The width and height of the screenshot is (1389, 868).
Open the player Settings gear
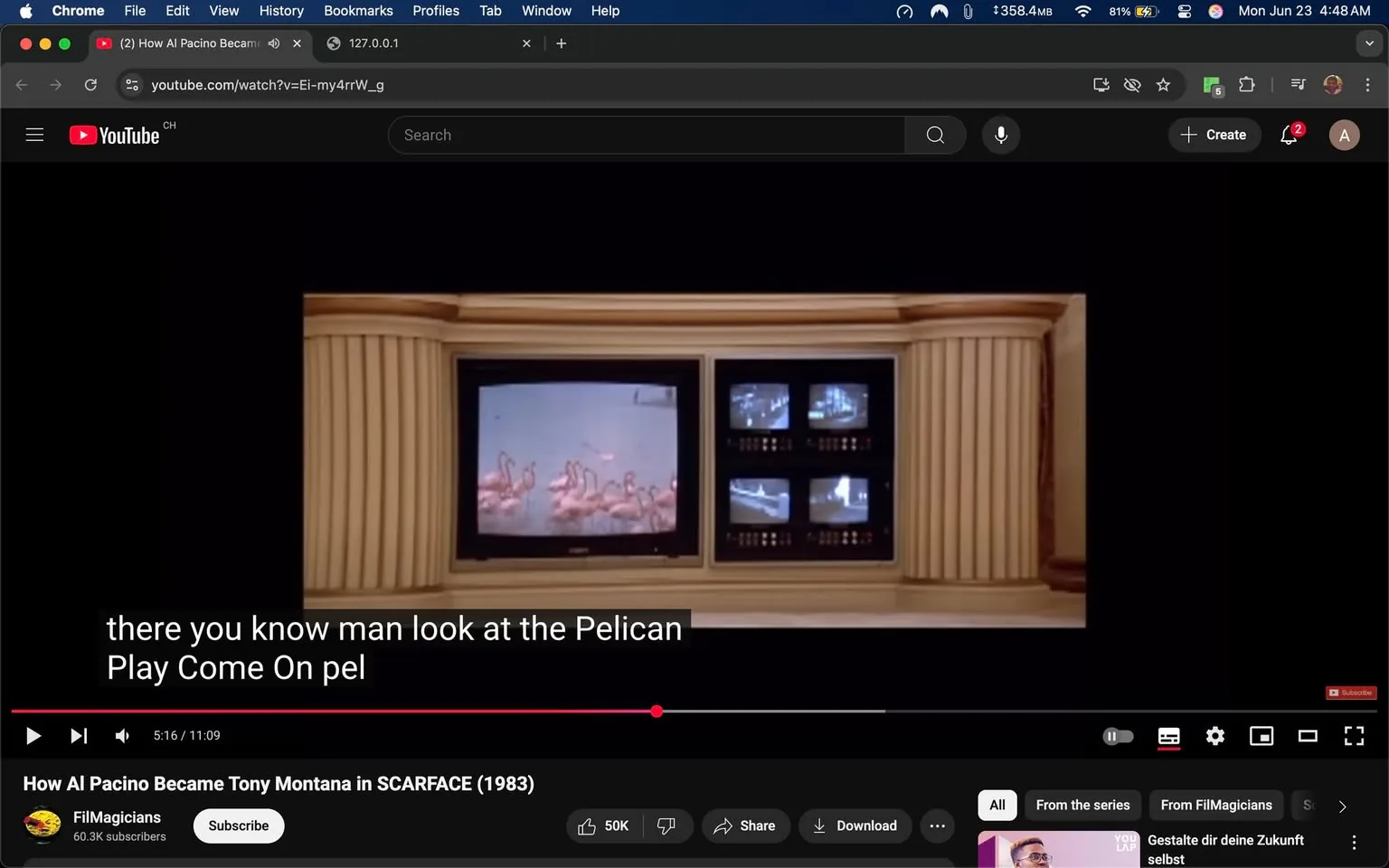pyautogui.click(x=1214, y=736)
